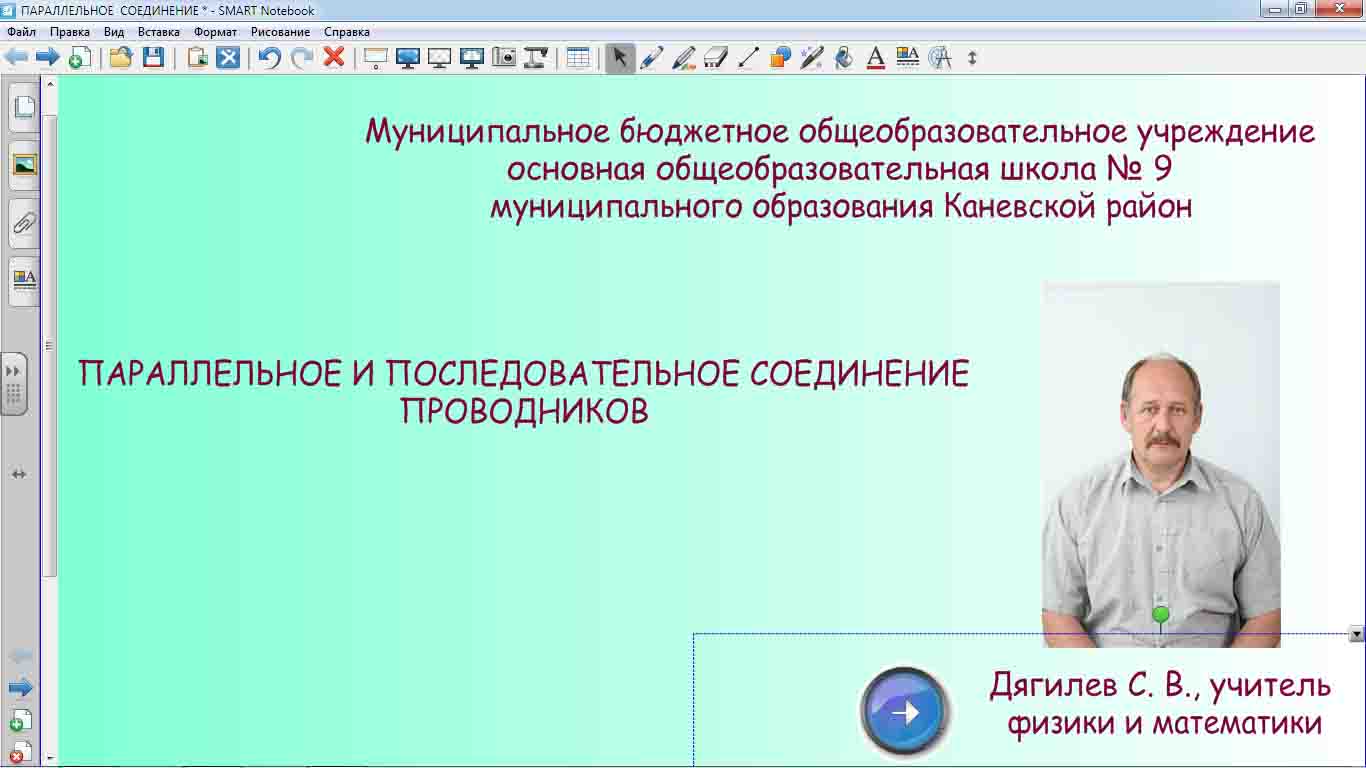This screenshot has width=1366, height=768.
Task: Switch to full screen view
Action: (407, 57)
